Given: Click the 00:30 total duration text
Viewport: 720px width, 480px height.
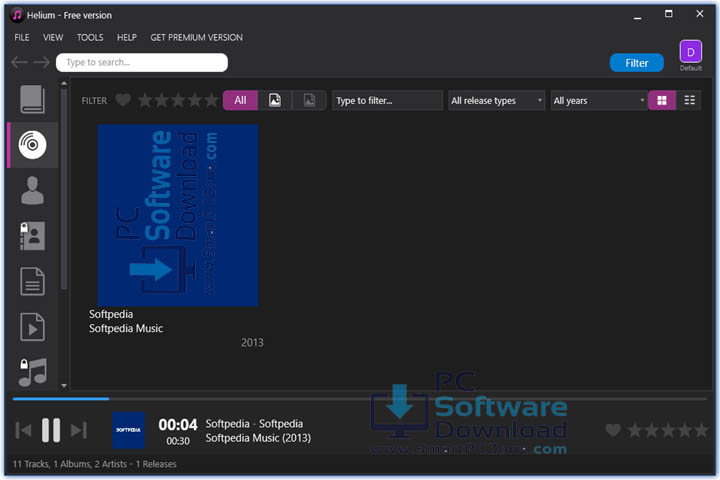Looking at the screenshot, I should [x=178, y=441].
